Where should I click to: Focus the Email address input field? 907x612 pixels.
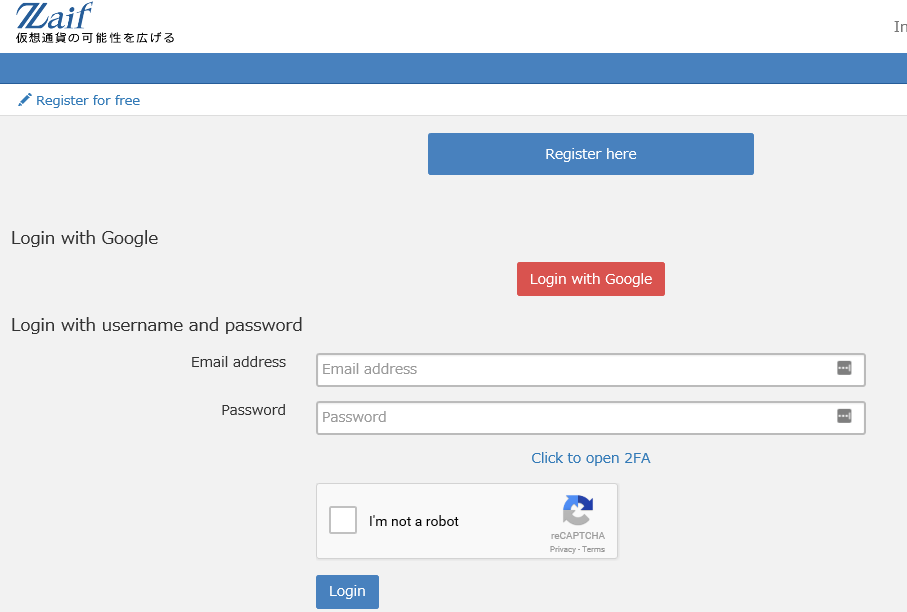coord(591,370)
